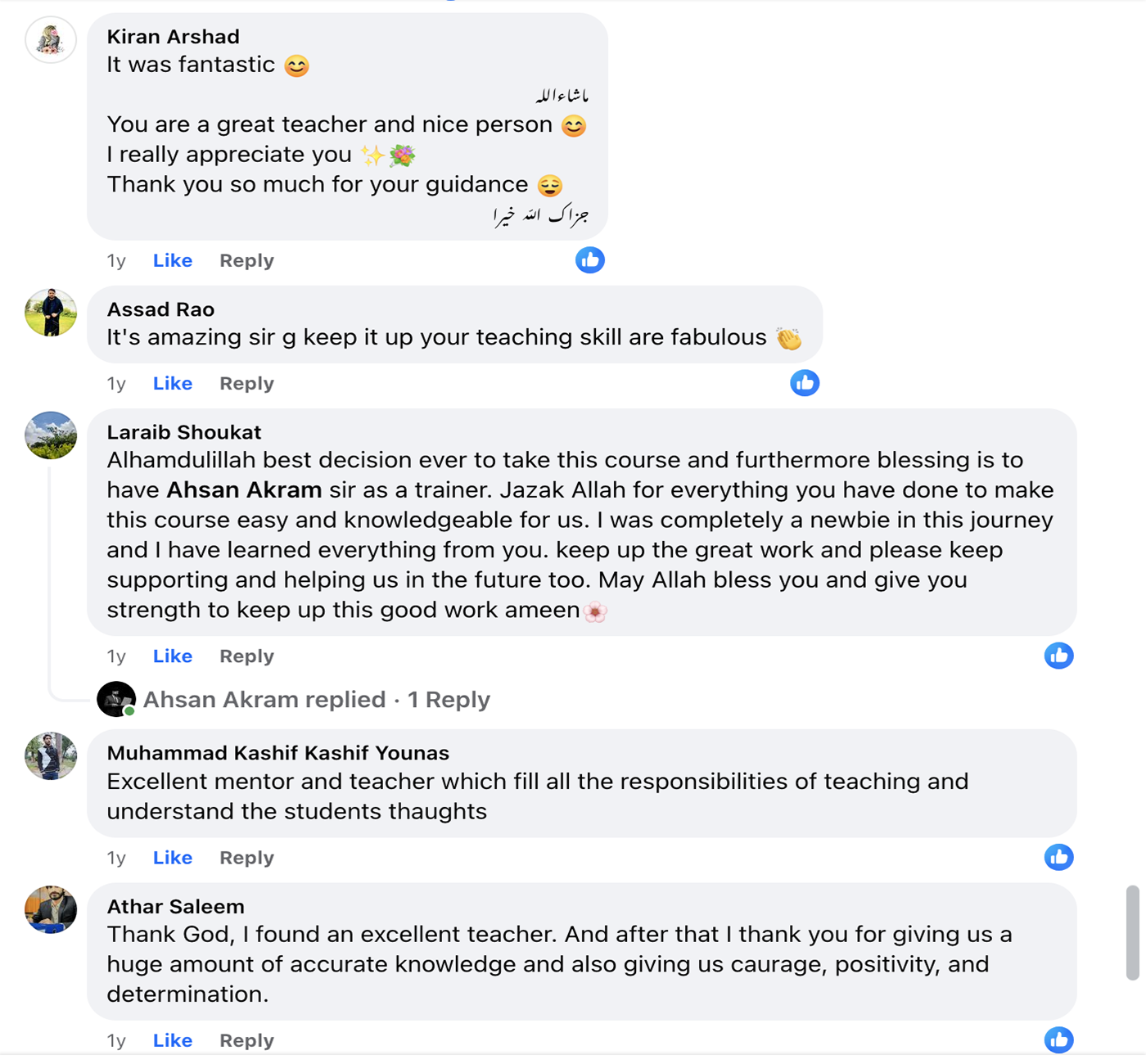Open reactions on Laraib Shoukat's comment
The height and width of the screenshot is (1064, 1146).
point(1058,656)
